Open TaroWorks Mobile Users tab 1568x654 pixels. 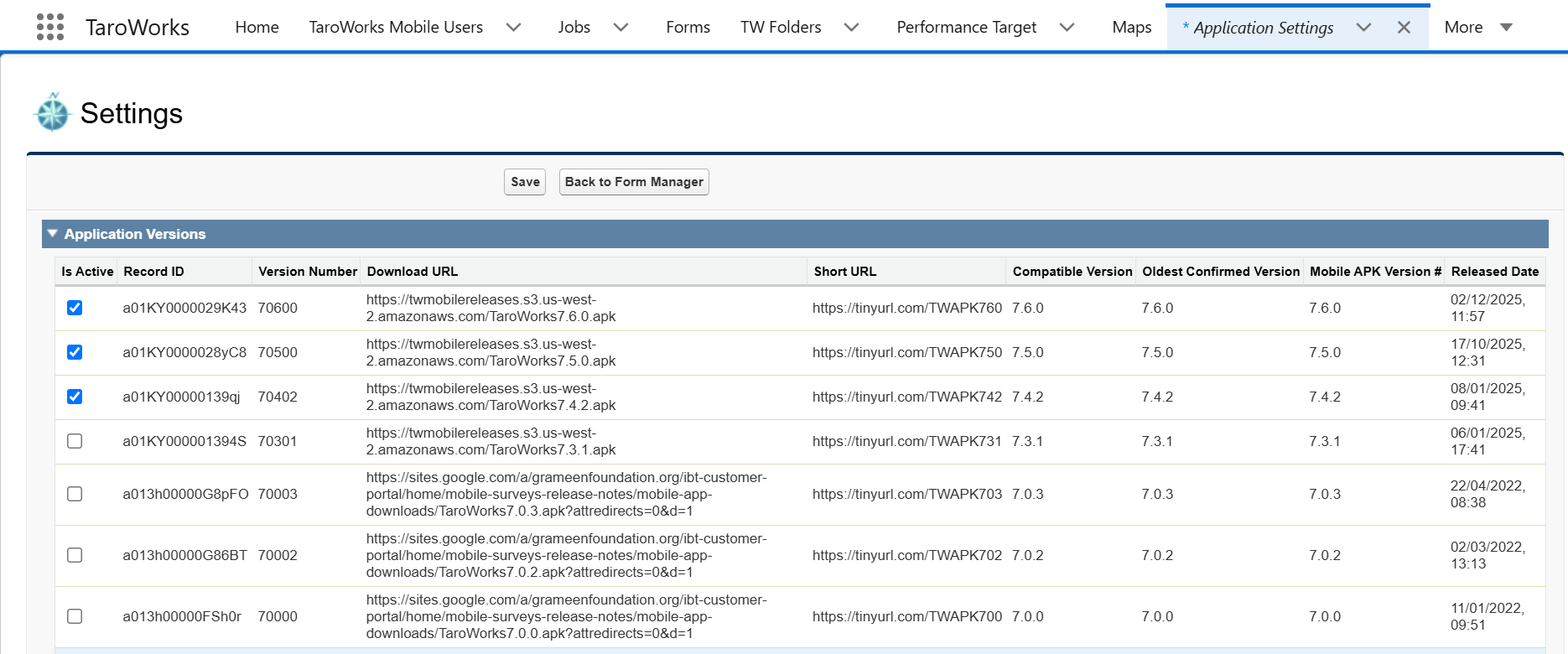tap(396, 27)
